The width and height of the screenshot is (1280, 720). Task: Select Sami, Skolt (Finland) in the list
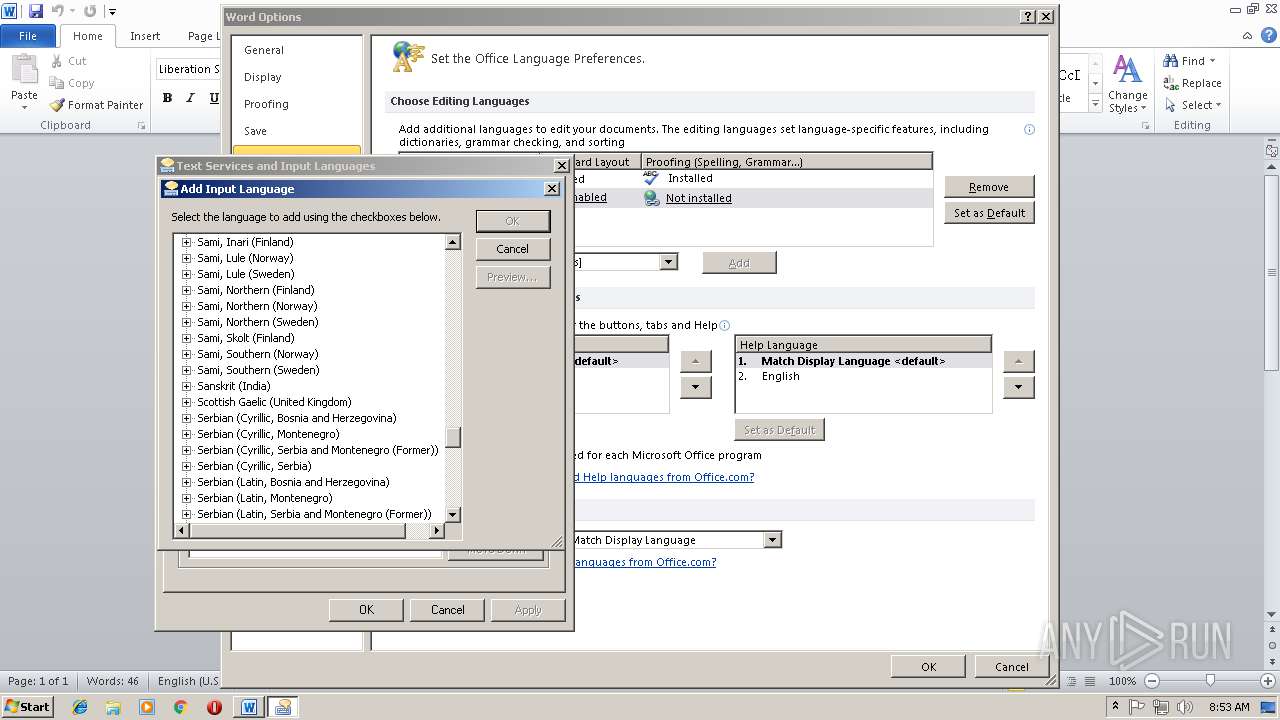tap(245, 338)
